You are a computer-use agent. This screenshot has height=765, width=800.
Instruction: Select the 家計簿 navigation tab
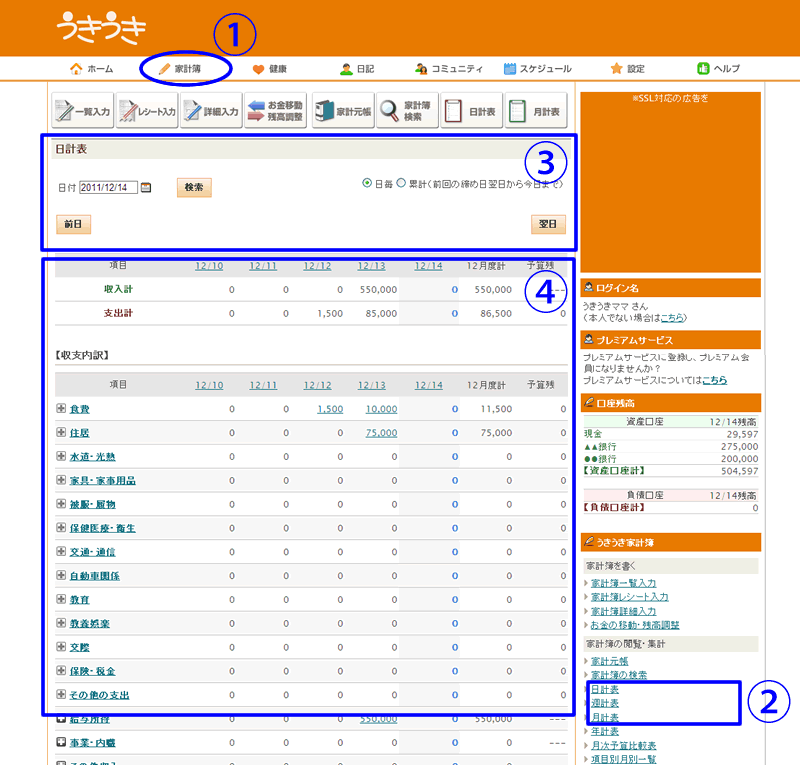[x=180, y=69]
